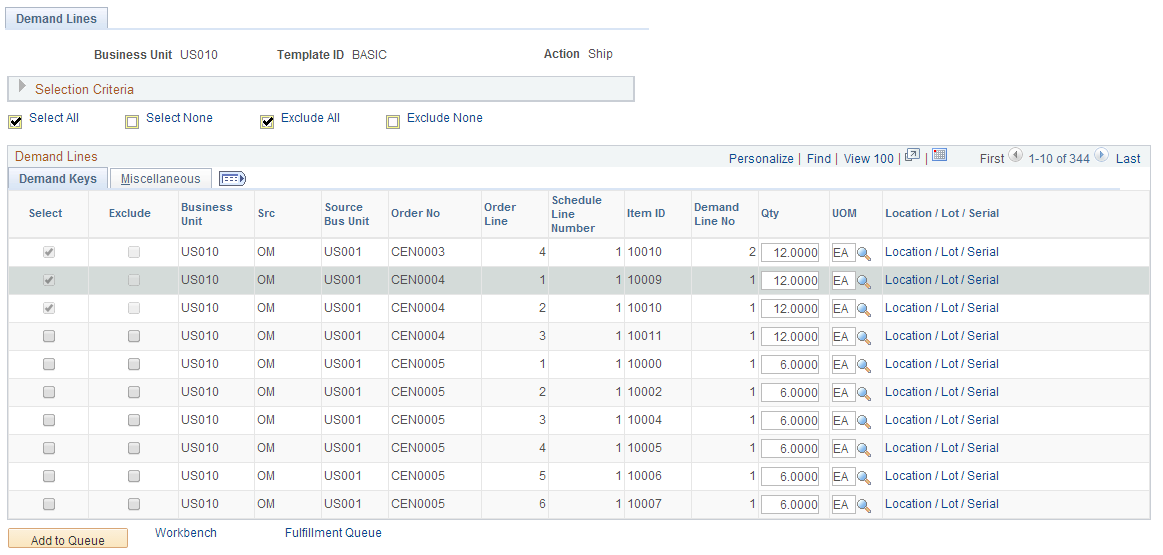Open UOM lookup for order CEN0003
1163x555 pixels.
863,253
